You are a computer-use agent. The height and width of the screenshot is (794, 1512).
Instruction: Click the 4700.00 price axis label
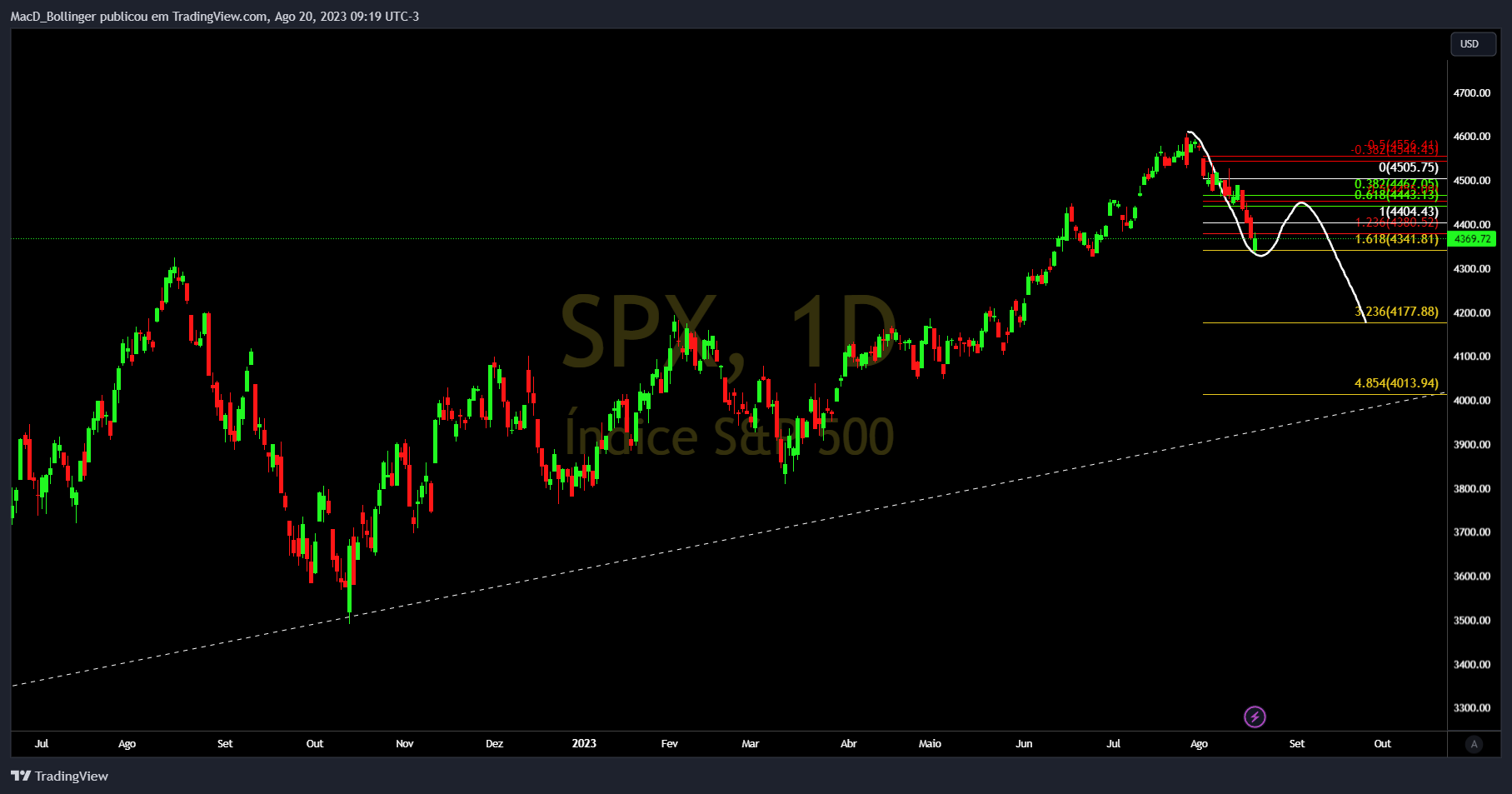1472,92
